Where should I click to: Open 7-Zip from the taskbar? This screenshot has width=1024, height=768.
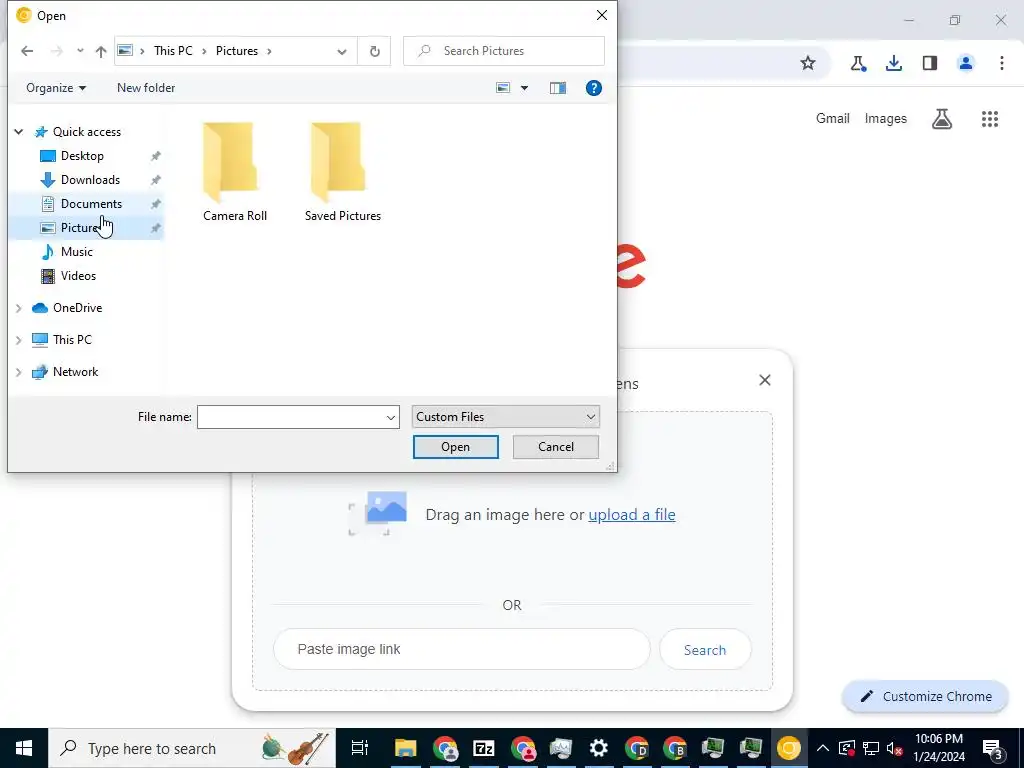click(x=483, y=748)
